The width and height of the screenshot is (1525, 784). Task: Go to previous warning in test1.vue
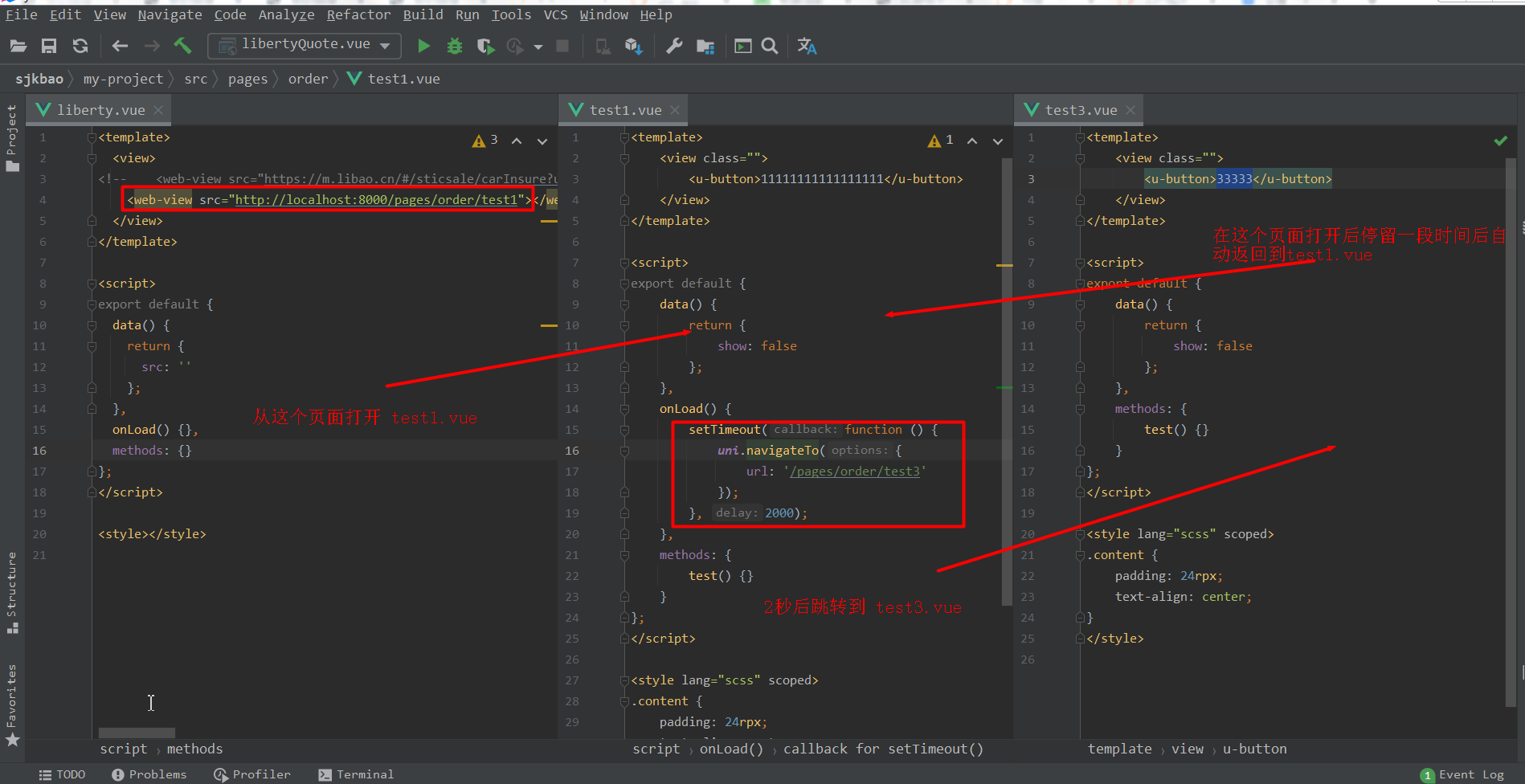click(x=972, y=141)
